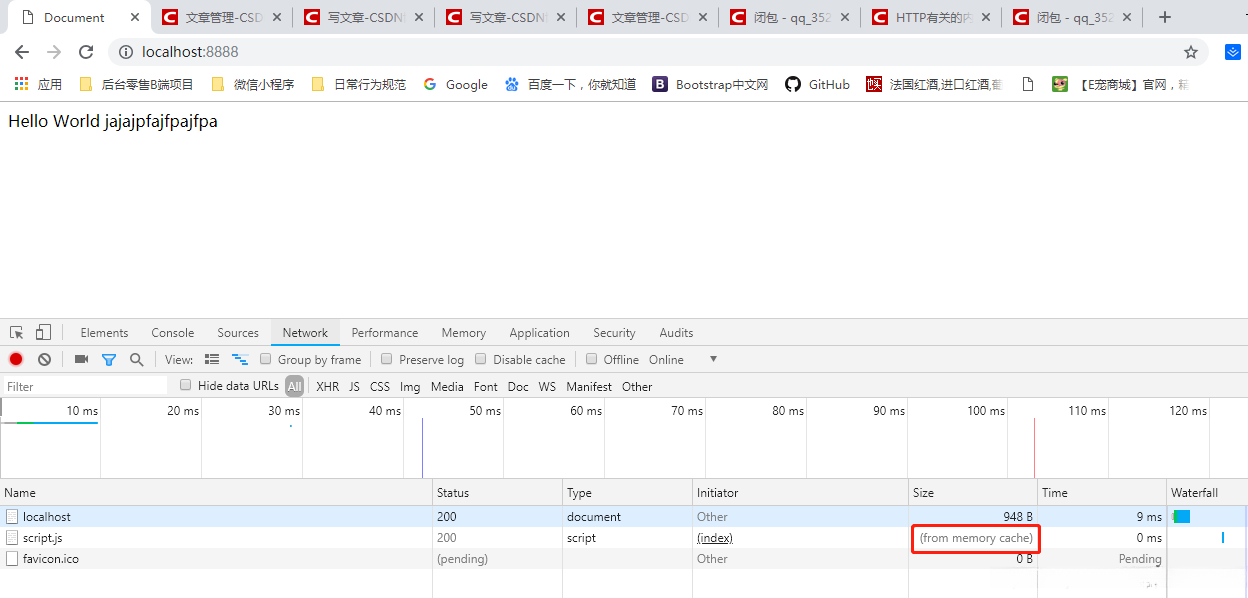This screenshot has height=598, width=1248.
Task: Click the blue extension icon beside address bar
Action: (1232, 52)
